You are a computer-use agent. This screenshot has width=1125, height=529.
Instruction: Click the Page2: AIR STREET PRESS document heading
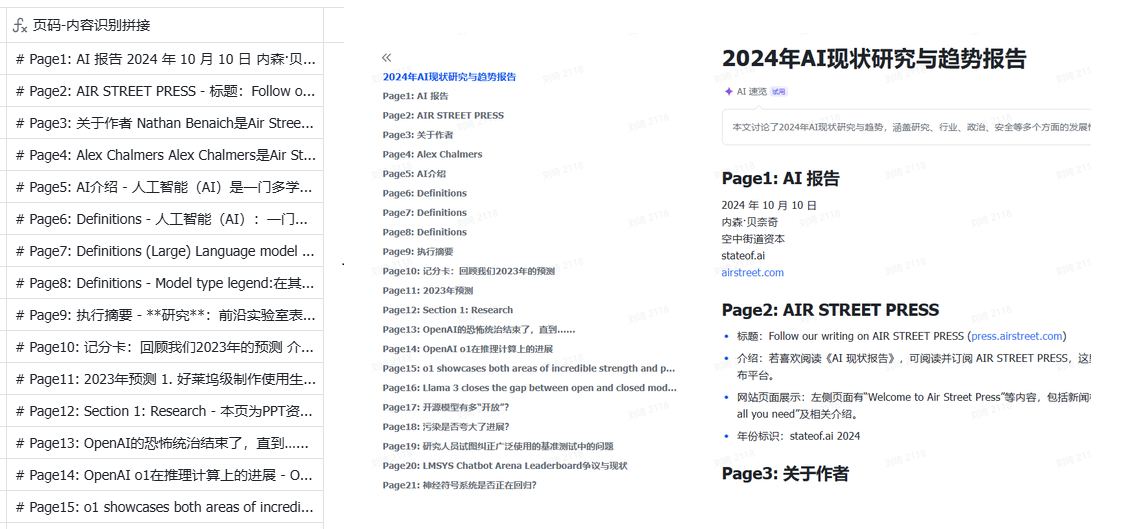point(830,310)
